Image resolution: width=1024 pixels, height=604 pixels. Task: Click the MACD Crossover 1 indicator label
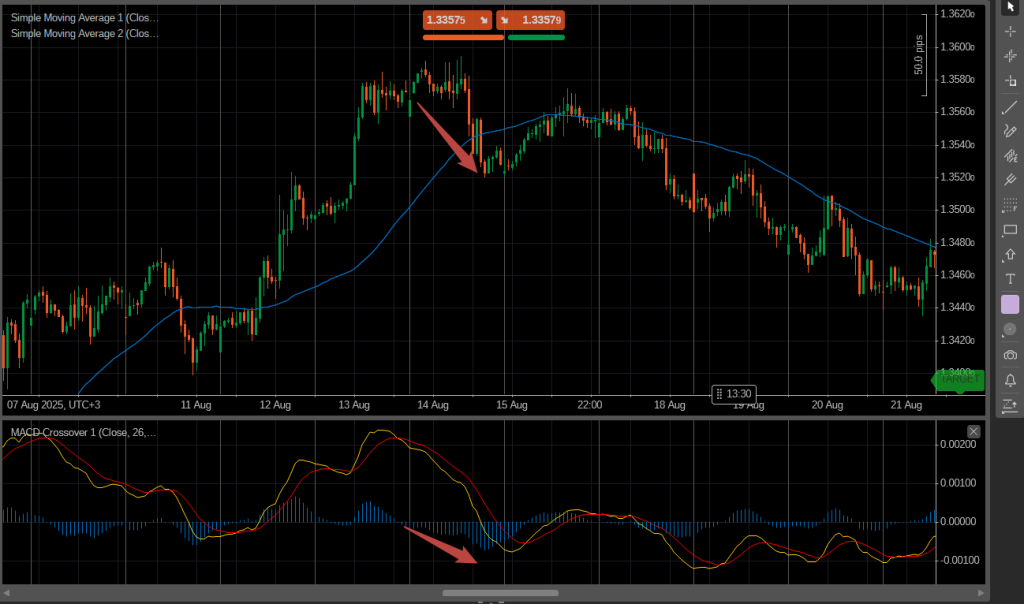[83, 432]
